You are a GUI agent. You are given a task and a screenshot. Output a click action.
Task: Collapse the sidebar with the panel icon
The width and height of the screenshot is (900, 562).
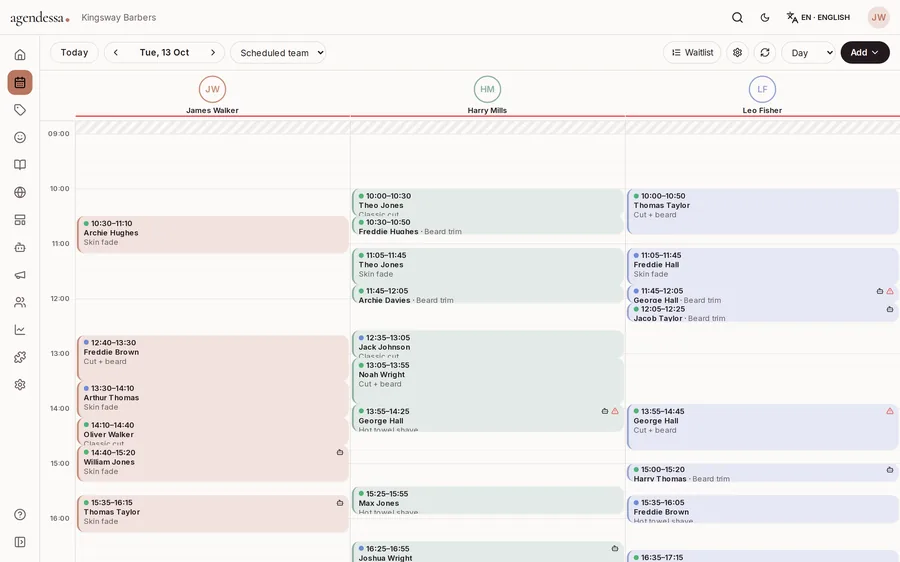pos(20,542)
